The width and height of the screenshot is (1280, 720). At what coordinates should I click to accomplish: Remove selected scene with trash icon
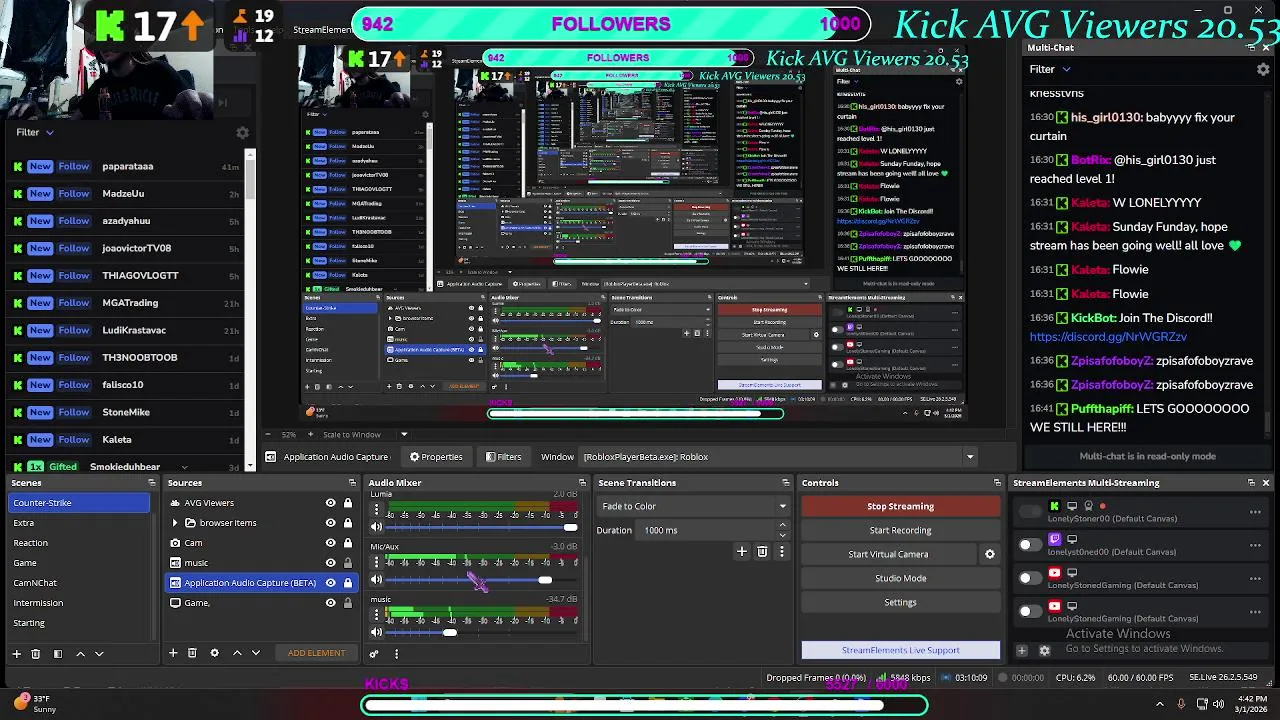pos(36,653)
